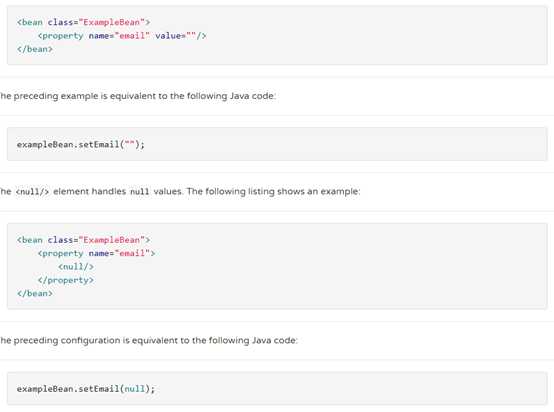Screen dimensions: 554x412
Task: Click sentence 'preceding example is equivalent to the following Java code'
Action: 144,96
